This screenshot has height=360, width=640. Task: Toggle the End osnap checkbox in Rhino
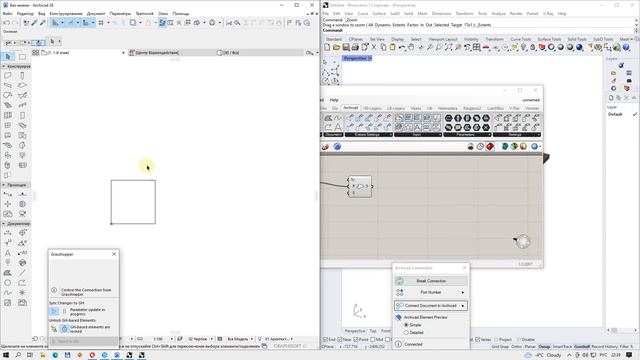pyautogui.click(x=325, y=340)
